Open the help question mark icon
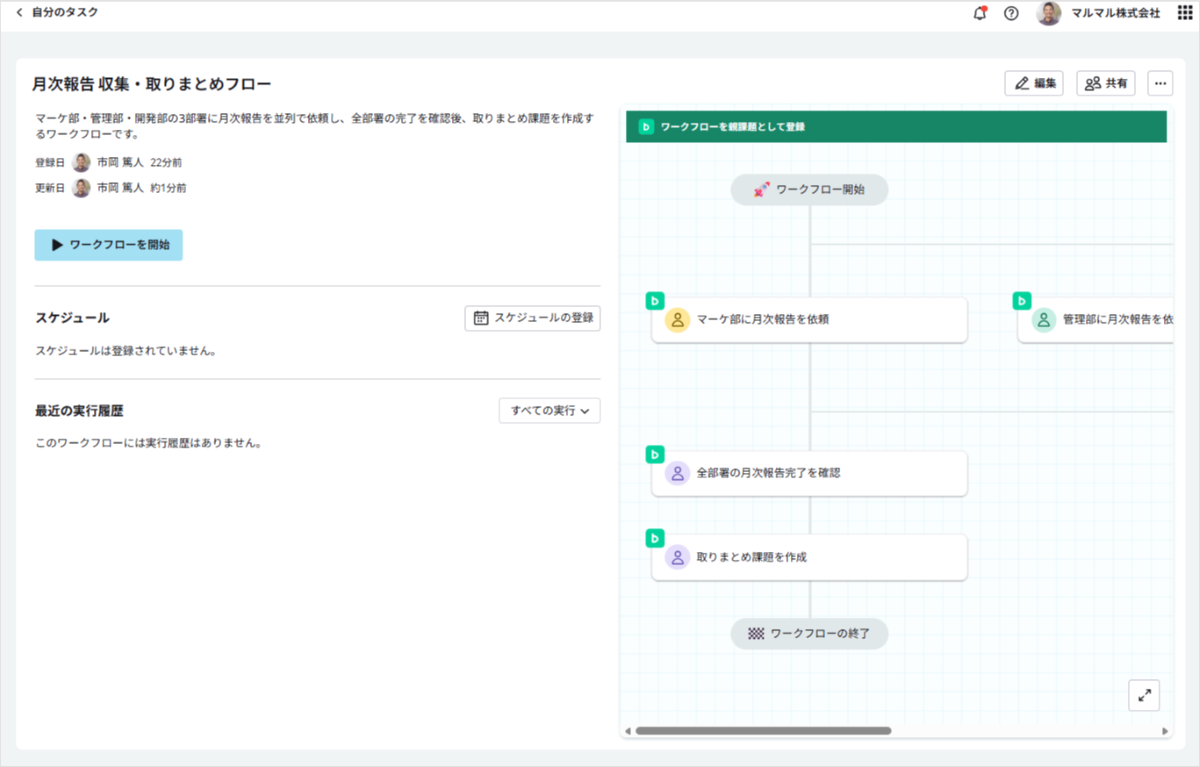1200x767 pixels. [1011, 13]
